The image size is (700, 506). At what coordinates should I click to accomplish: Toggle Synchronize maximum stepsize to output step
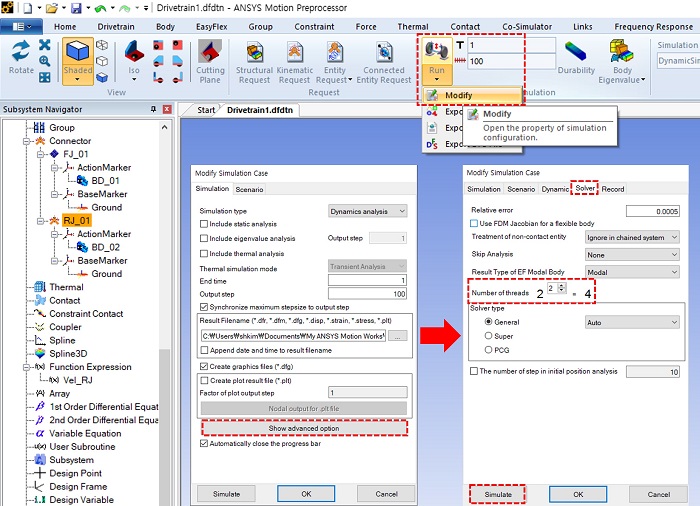click(x=204, y=307)
